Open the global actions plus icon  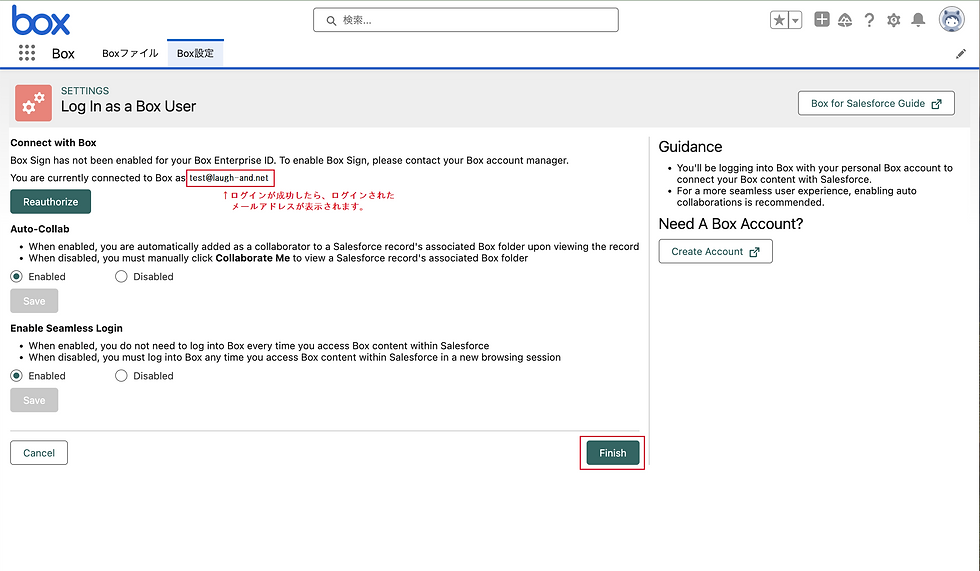[822, 19]
